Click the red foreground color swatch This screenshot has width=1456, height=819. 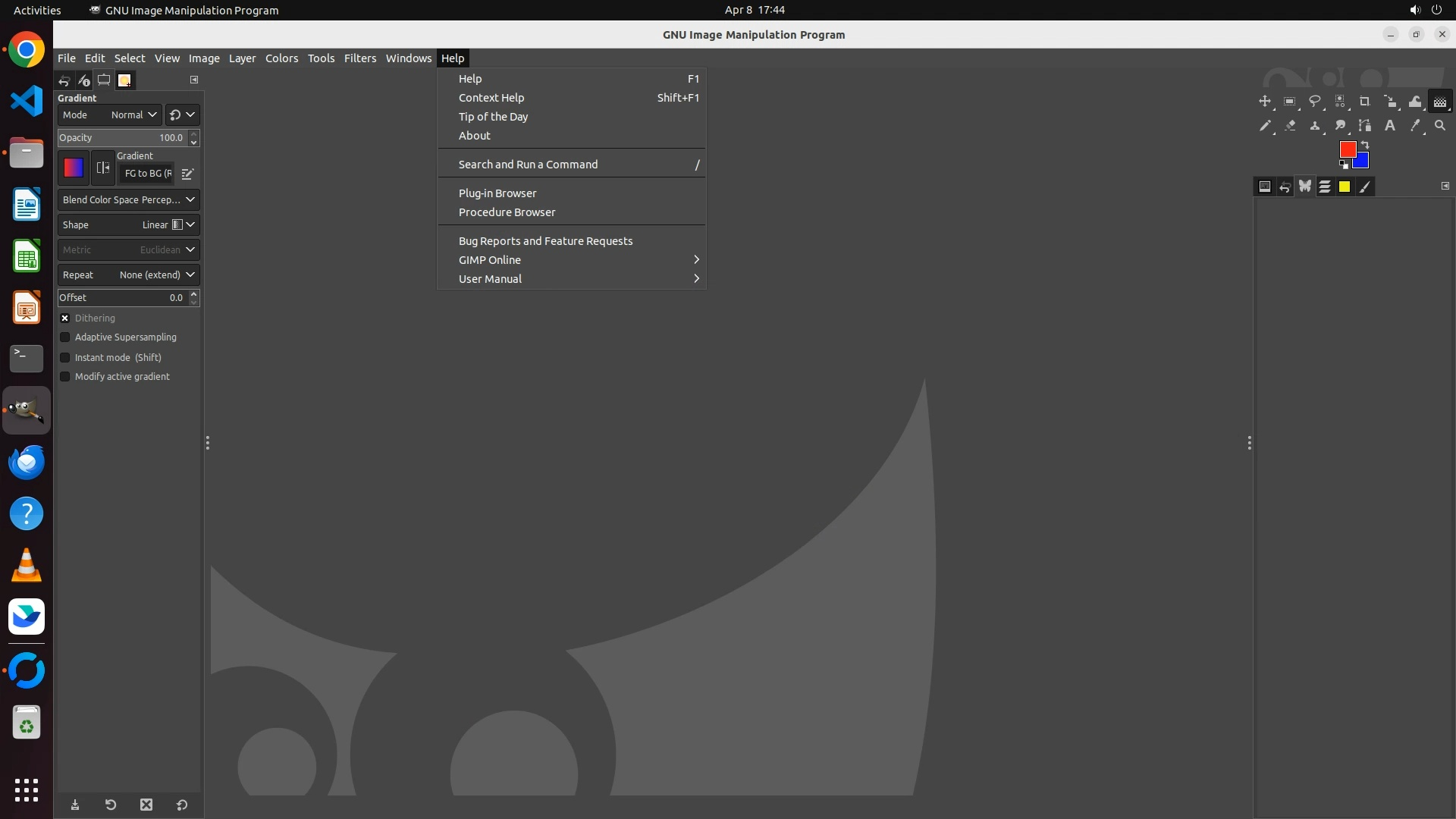click(x=1347, y=149)
